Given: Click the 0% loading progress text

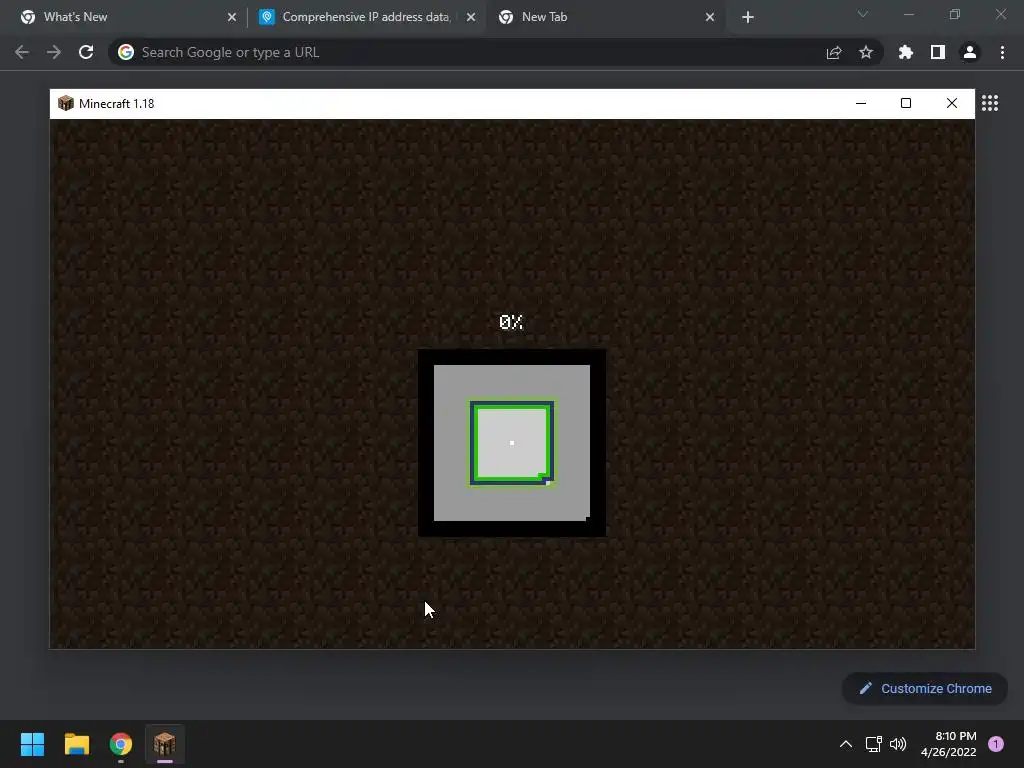Looking at the screenshot, I should click(511, 322).
